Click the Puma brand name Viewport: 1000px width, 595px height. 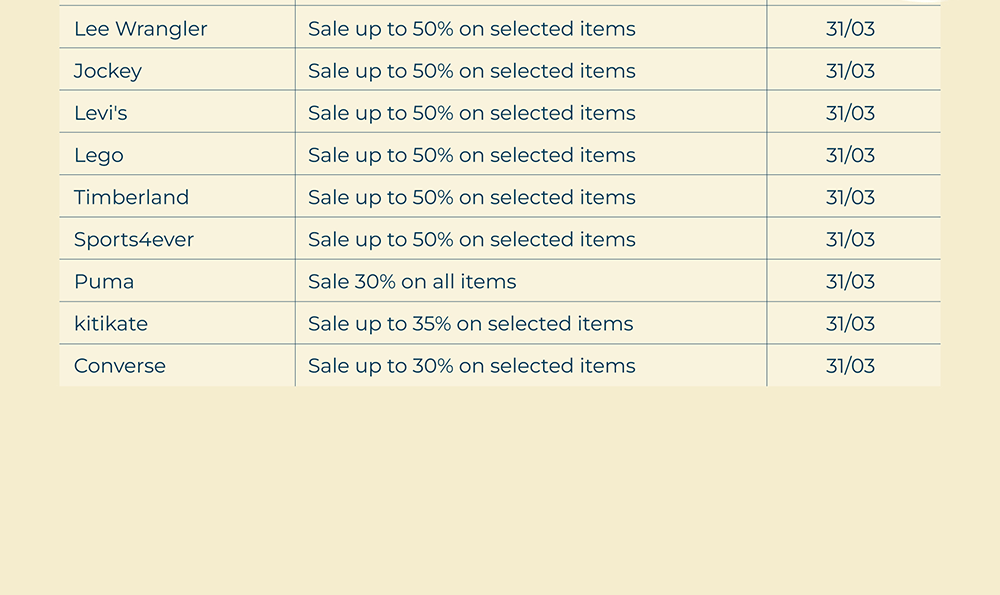(x=104, y=281)
